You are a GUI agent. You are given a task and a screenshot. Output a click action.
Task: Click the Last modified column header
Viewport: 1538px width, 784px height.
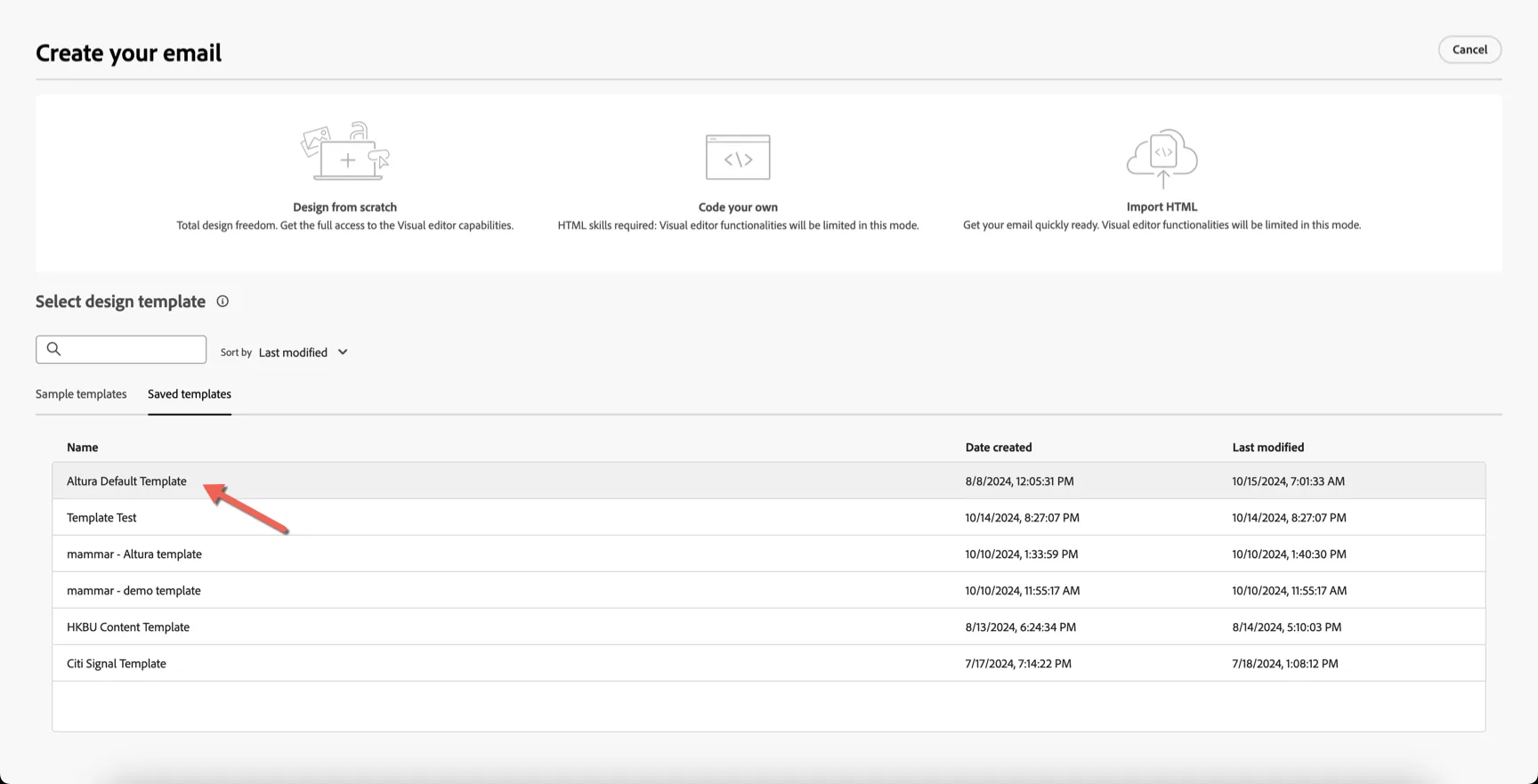(x=1268, y=448)
